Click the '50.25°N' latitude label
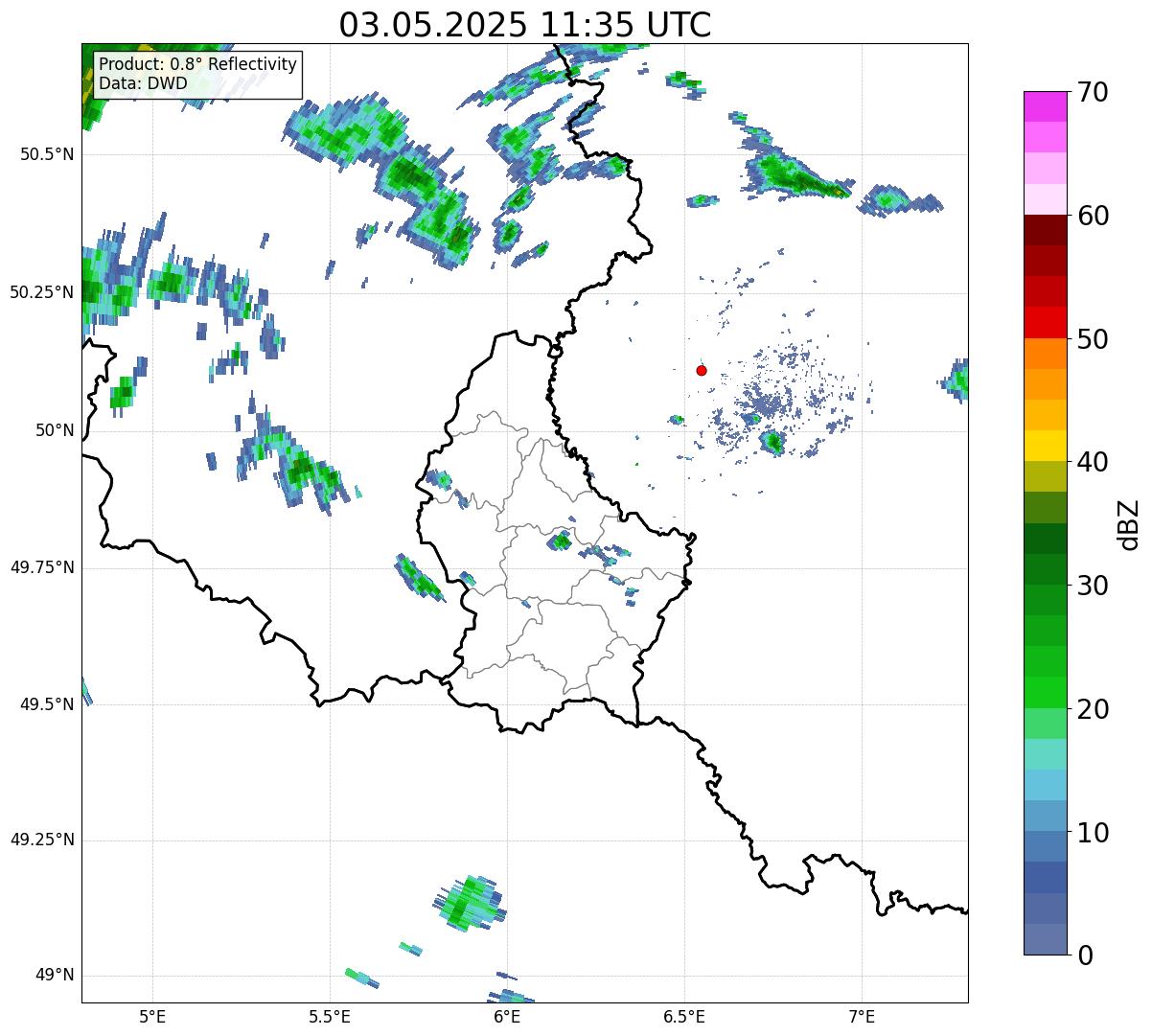Viewport: 1152px width, 1036px height. [x=42, y=292]
